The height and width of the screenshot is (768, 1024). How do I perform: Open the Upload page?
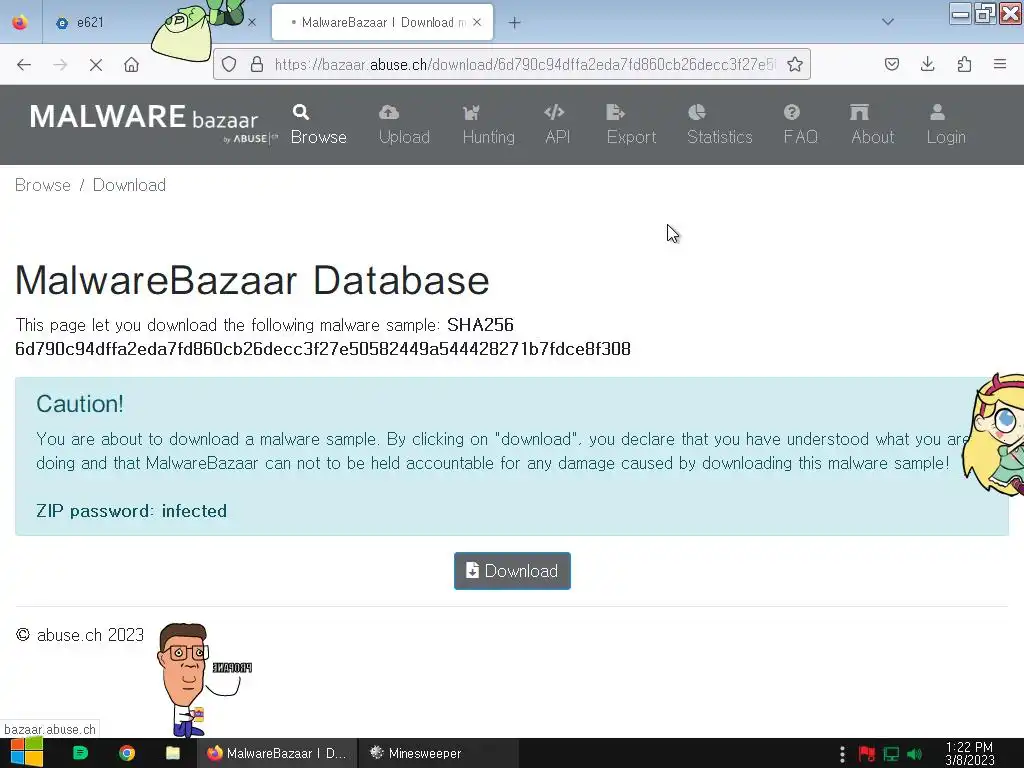click(x=404, y=124)
